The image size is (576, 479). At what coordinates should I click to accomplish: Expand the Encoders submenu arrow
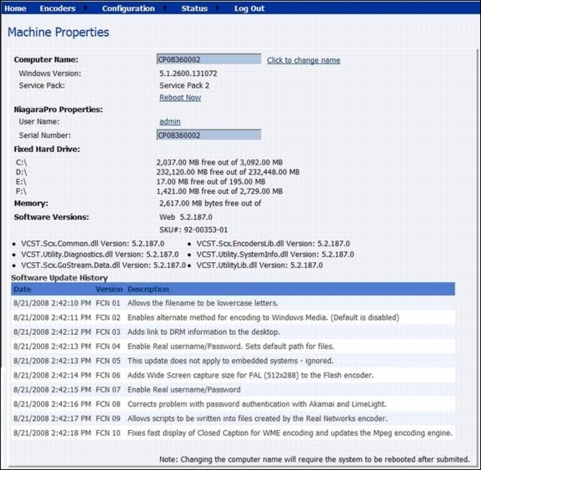[x=85, y=8]
